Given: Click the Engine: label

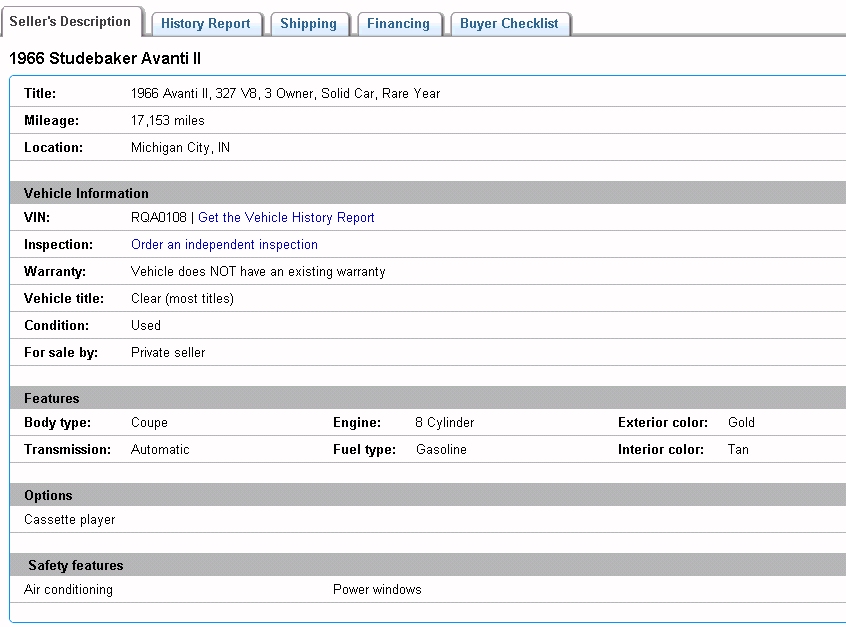Looking at the screenshot, I should [357, 422].
